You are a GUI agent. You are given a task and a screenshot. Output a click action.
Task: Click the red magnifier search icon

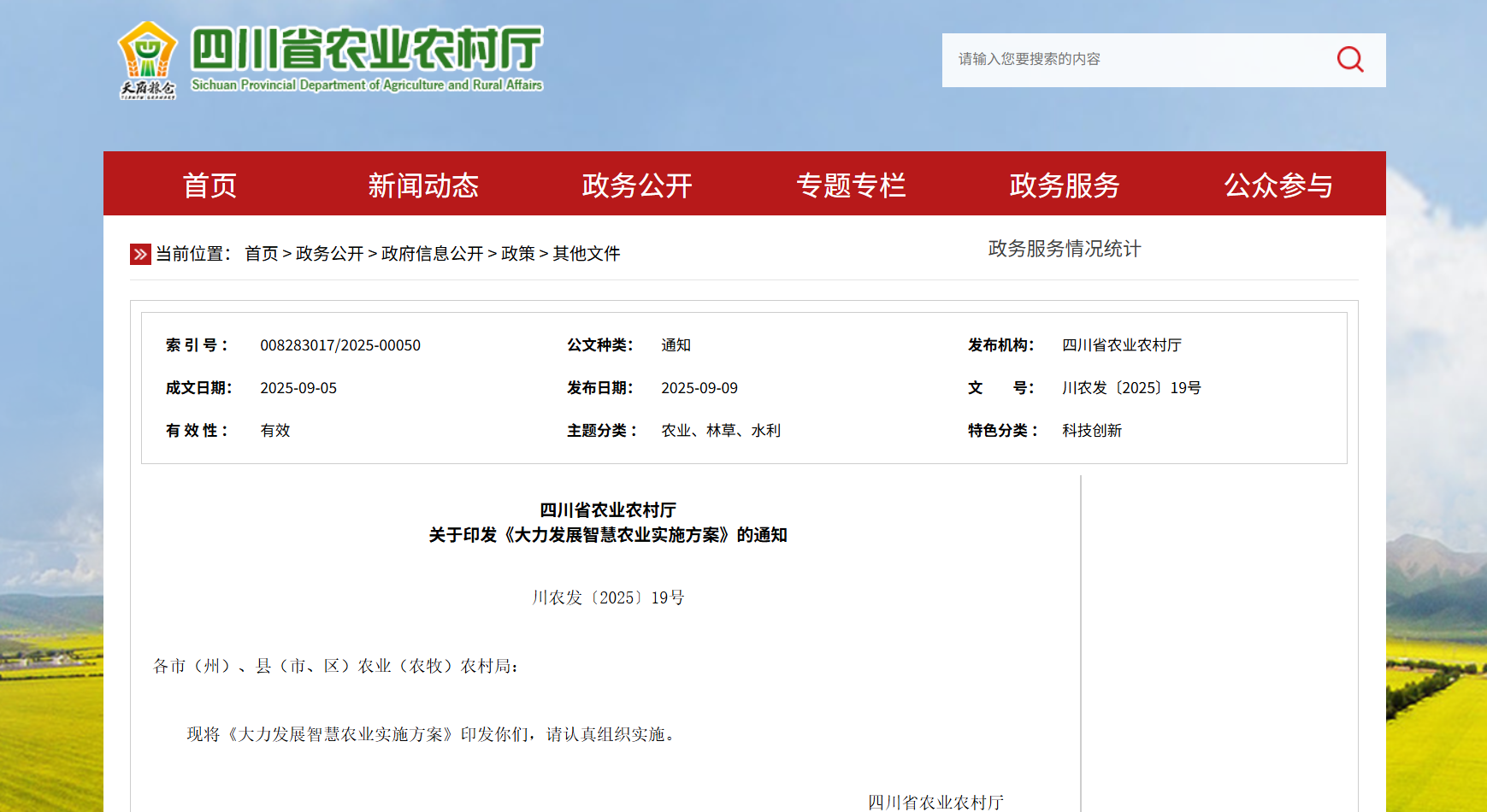pos(1350,59)
